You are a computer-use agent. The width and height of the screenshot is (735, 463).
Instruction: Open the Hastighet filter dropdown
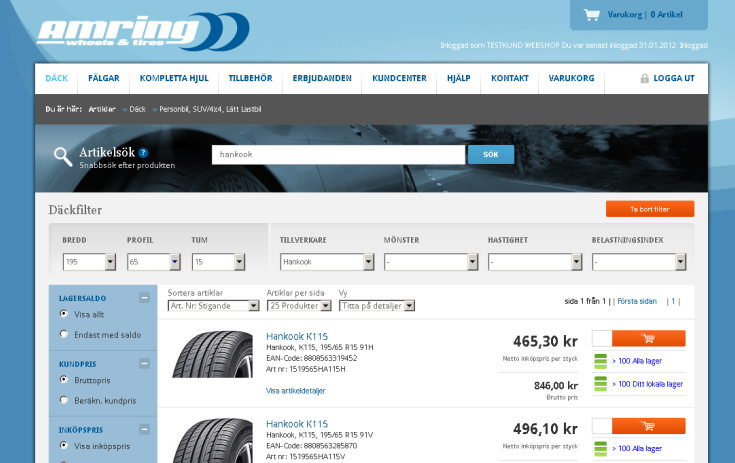pyautogui.click(x=535, y=262)
